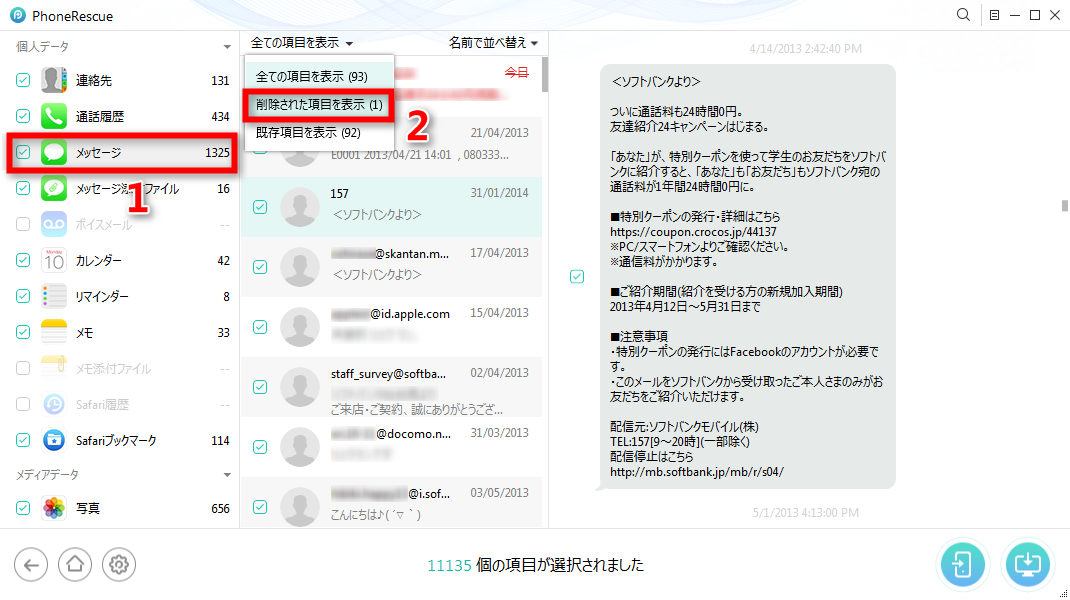1070x600 pixels.
Task: Uncheck conversation 157 checkbox
Action: click(x=260, y=207)
